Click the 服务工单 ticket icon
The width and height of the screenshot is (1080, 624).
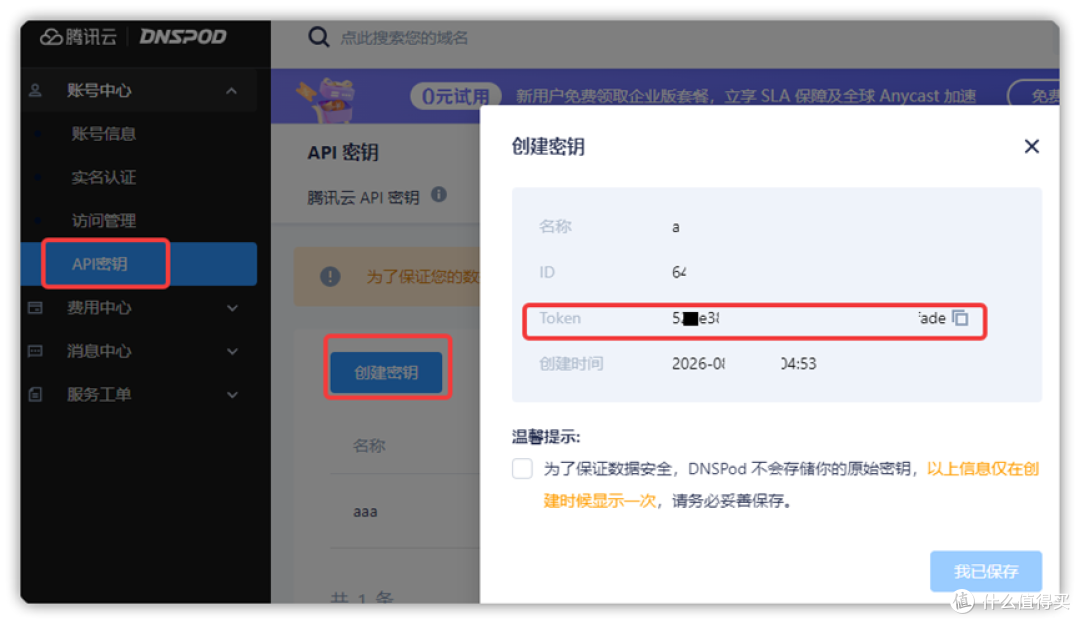[35, 395]
